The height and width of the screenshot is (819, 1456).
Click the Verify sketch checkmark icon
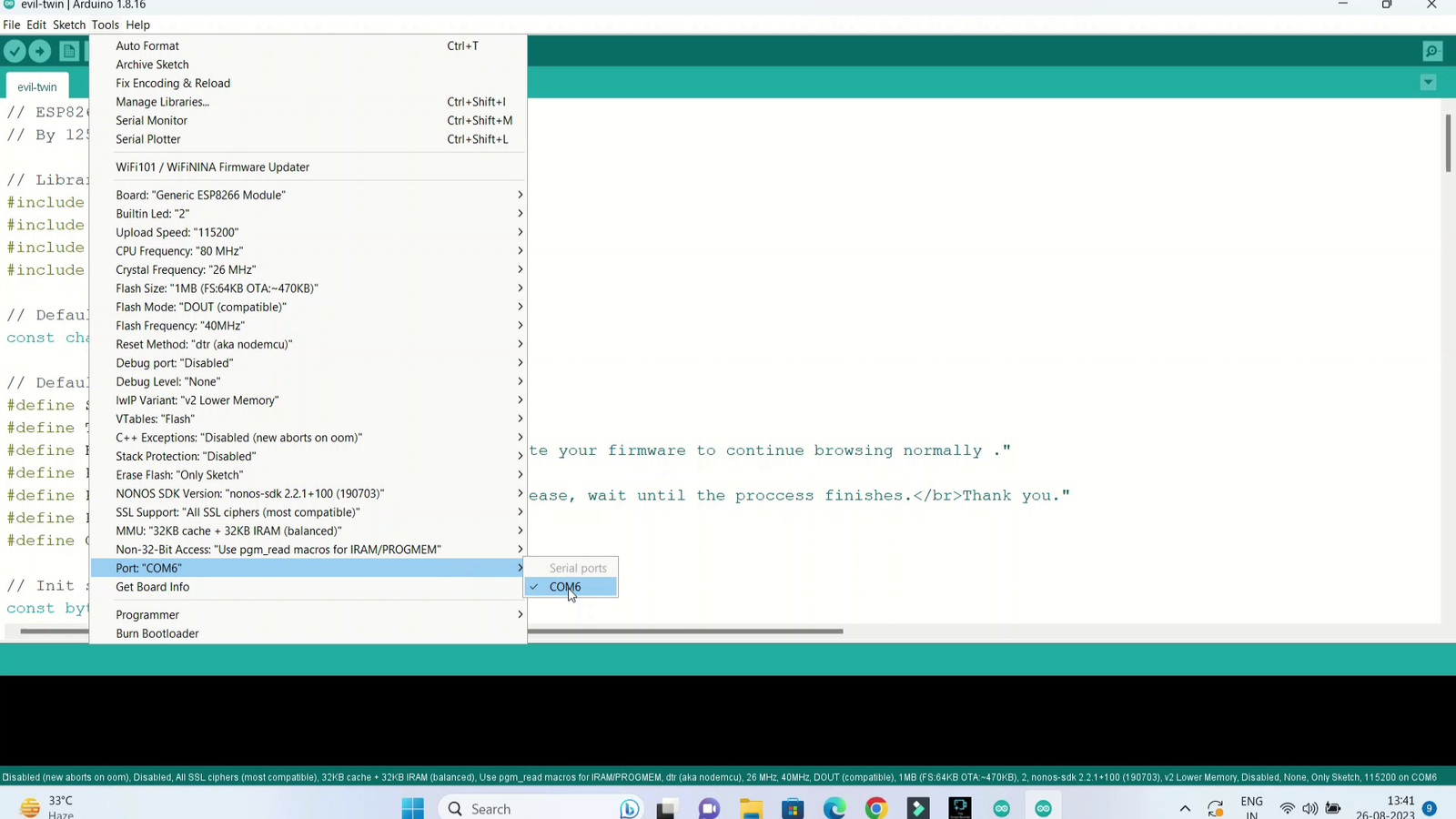coord(15,51)
